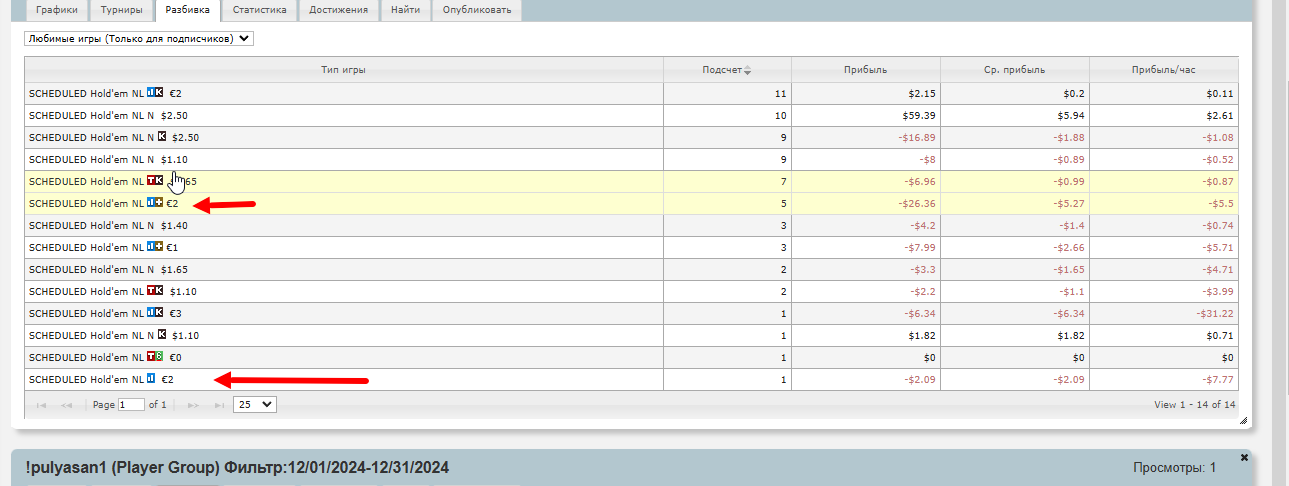Click the average profit value -$5.27

[1068, 203]
